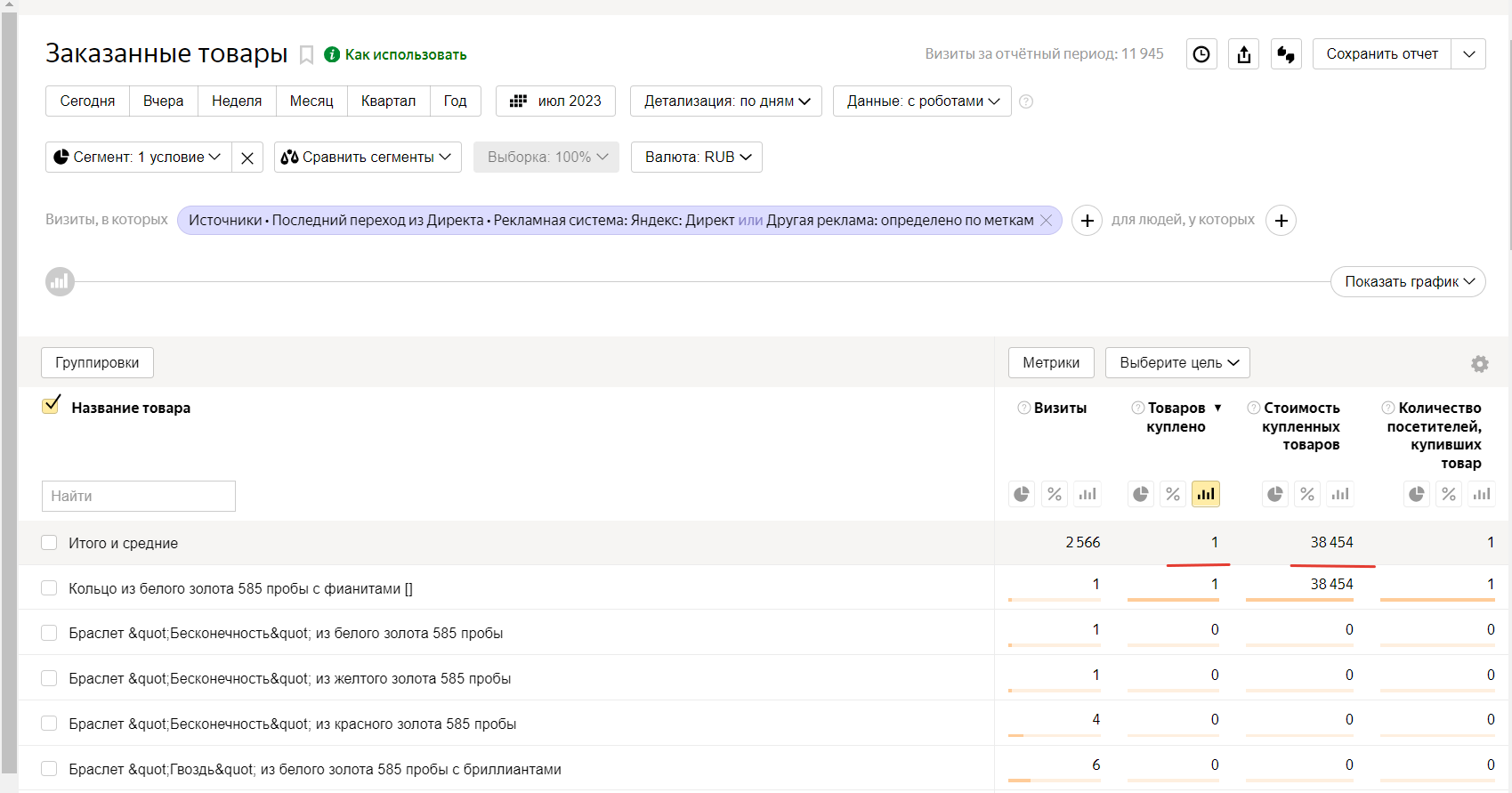The image size is (1512, 793).
Task: Click the bookmark icon beside report title
Action: [x=306, y=55]
